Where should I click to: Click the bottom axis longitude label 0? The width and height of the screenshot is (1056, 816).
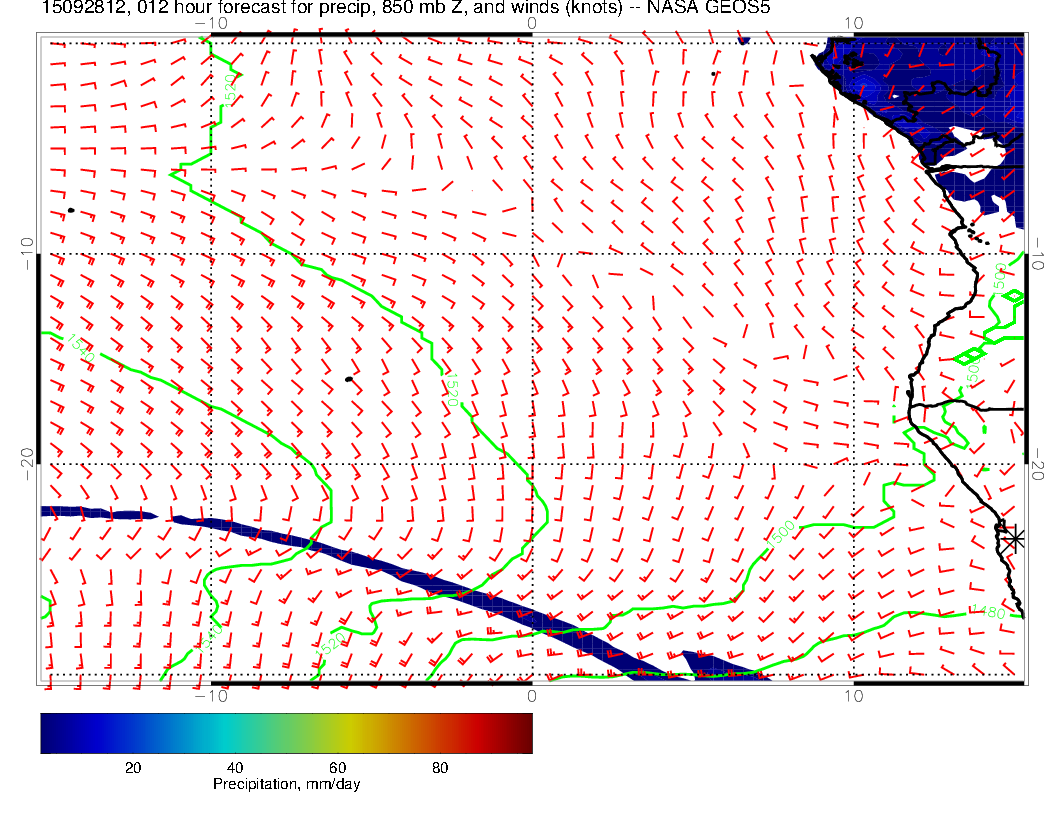pyautogui.click(x=531, y=695)
